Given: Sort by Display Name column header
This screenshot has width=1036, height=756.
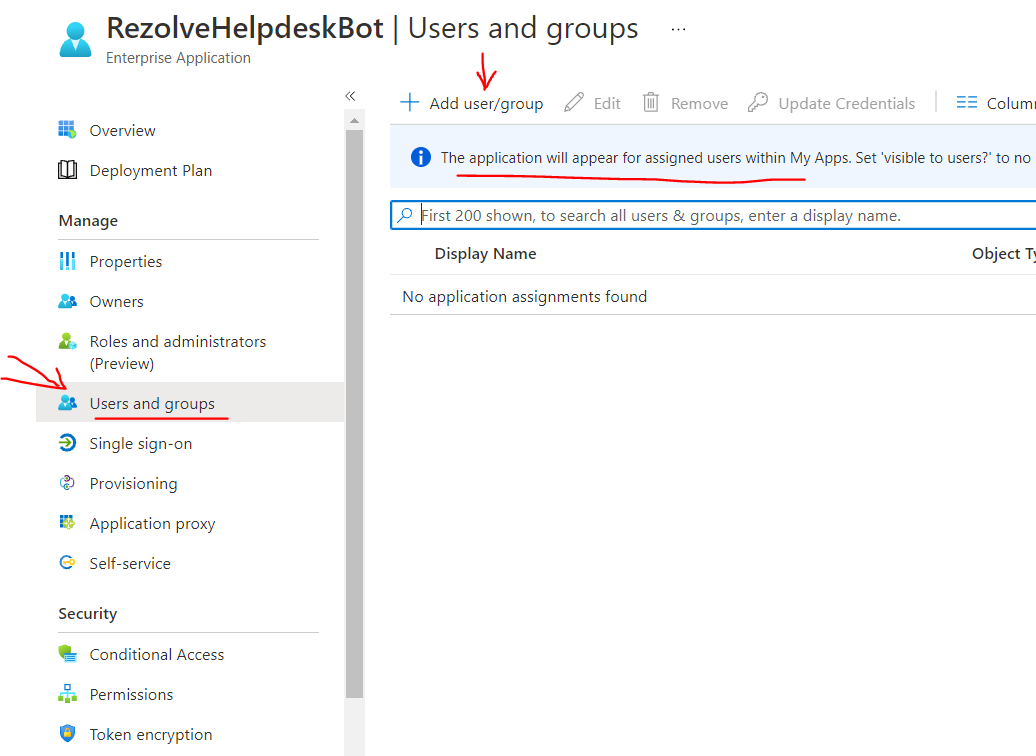Looking at the screenshot, I should (486, 254).
